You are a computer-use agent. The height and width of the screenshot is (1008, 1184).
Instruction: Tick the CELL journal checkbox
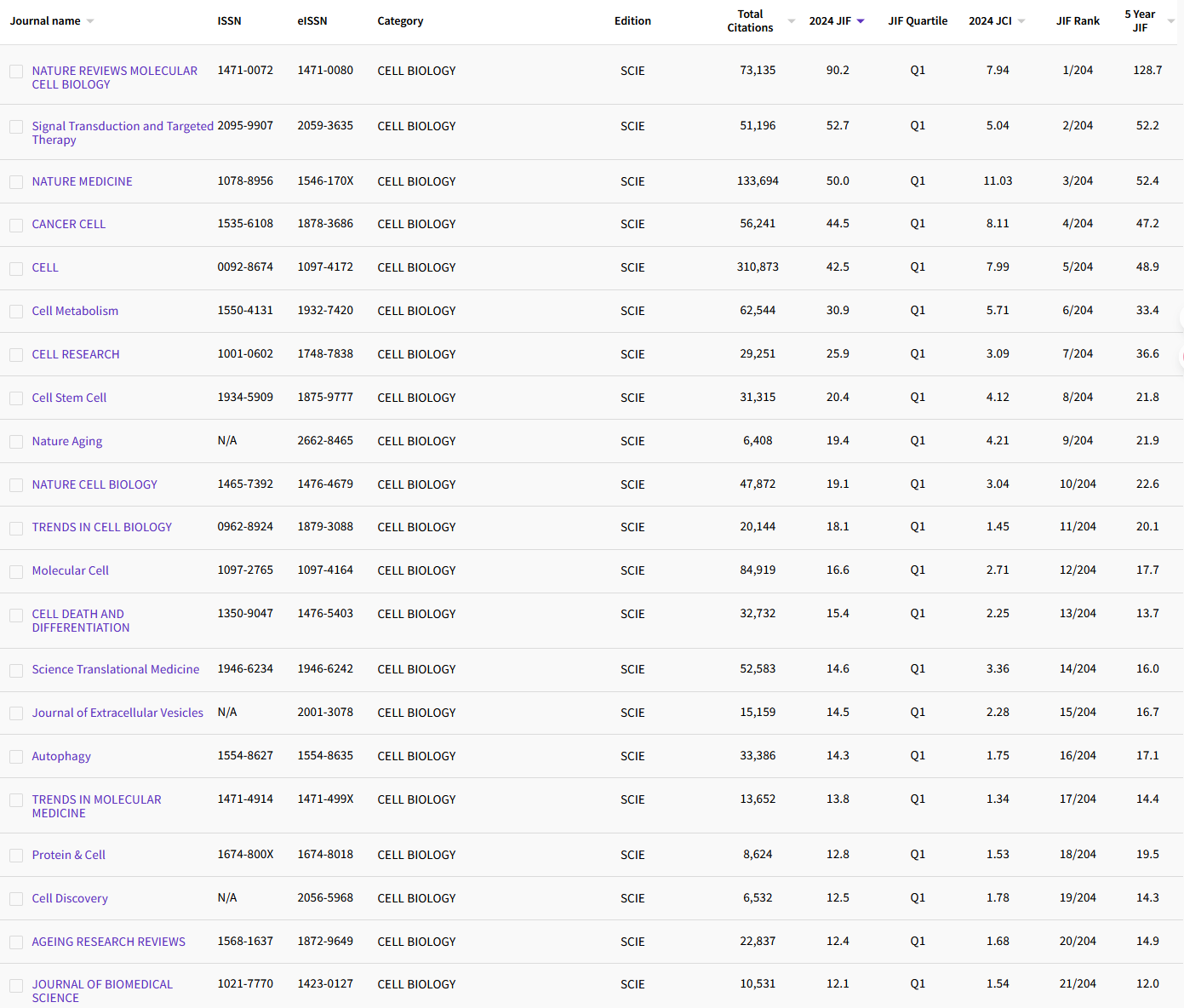pyautogui.click(x=16, y=269)
